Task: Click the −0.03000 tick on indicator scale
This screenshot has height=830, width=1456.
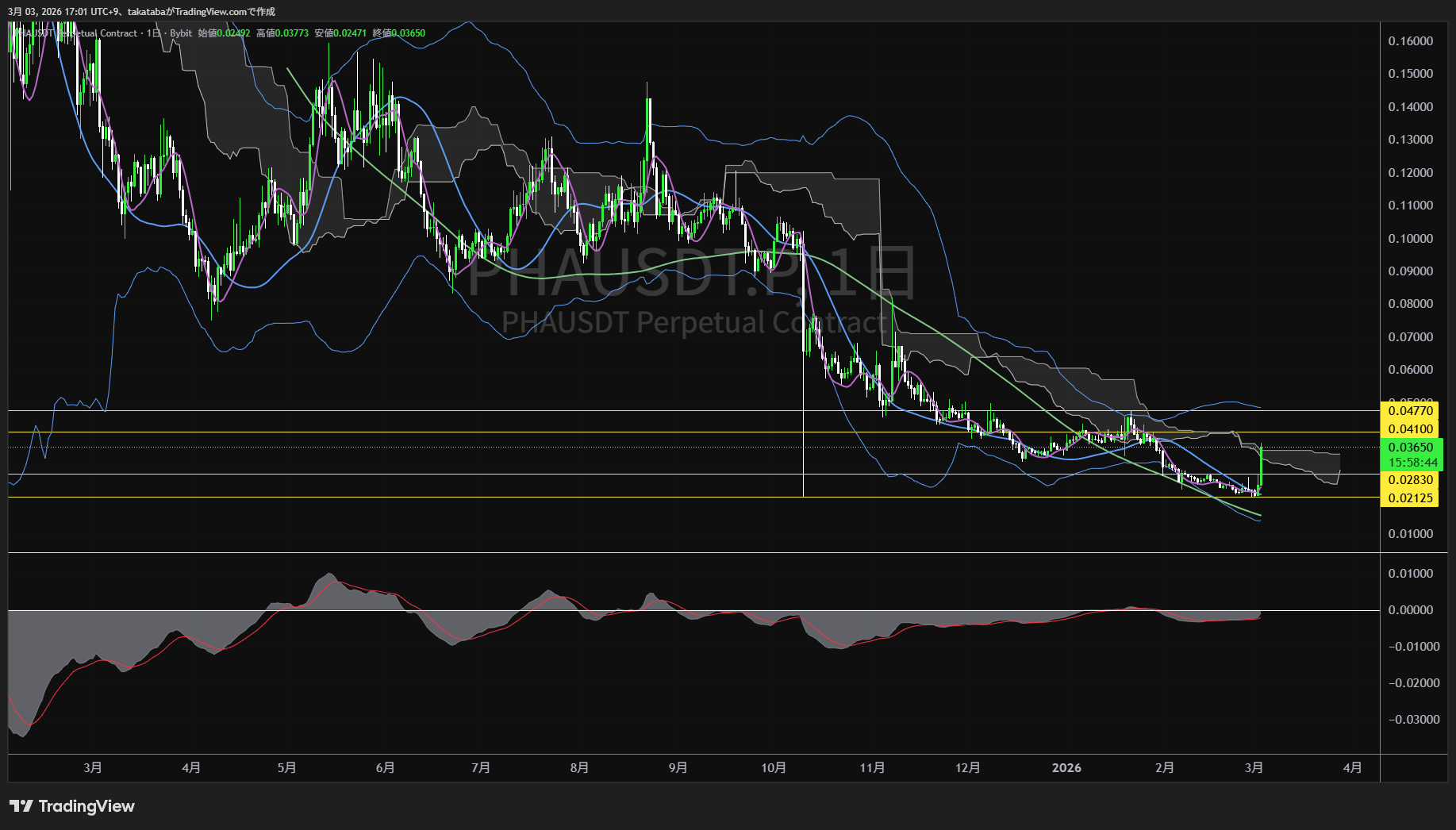Action: point(1413,720)
